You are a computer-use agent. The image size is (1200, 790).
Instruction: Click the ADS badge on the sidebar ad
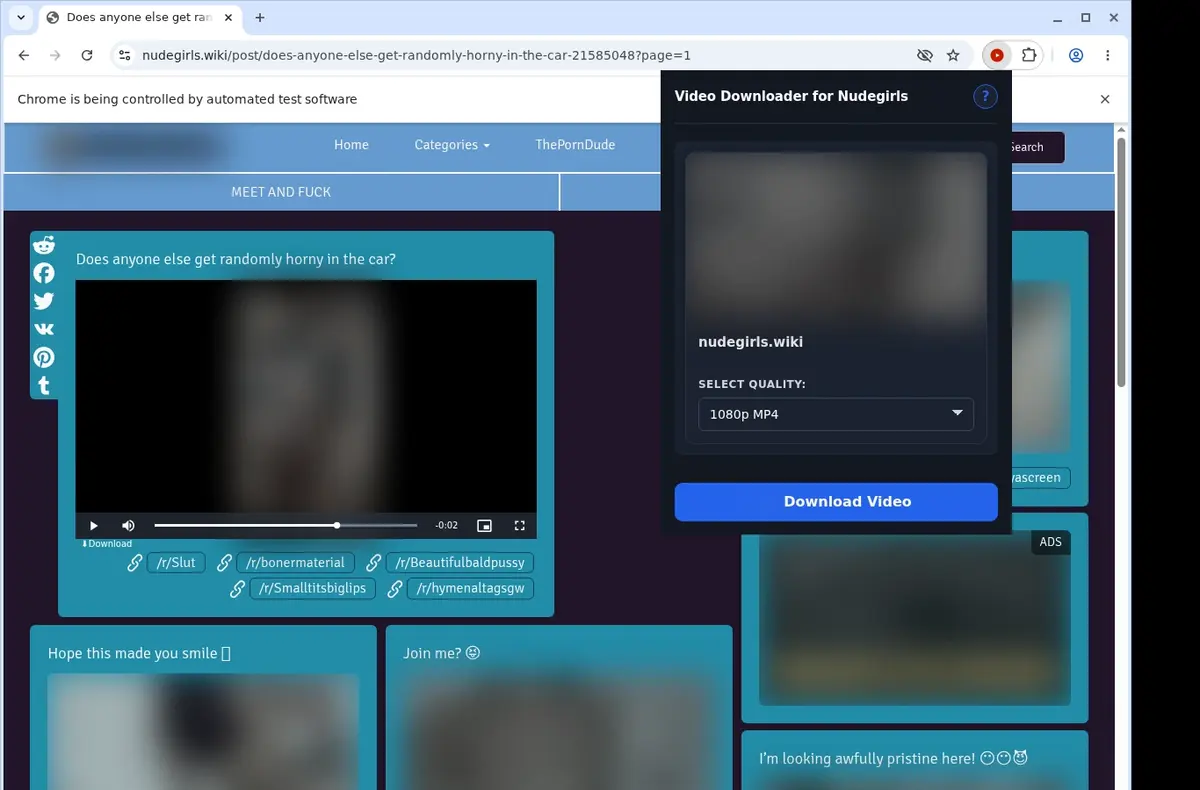(1051, 542)
